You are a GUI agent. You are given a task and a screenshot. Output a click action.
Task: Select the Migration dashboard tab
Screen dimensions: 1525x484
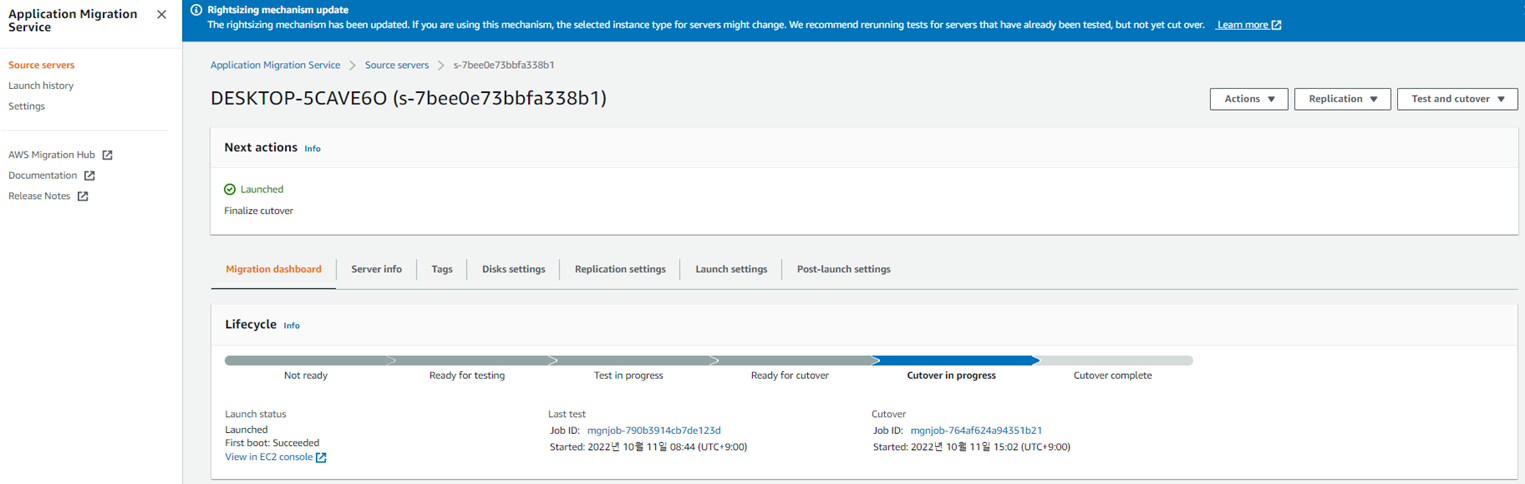coord(274,269)
